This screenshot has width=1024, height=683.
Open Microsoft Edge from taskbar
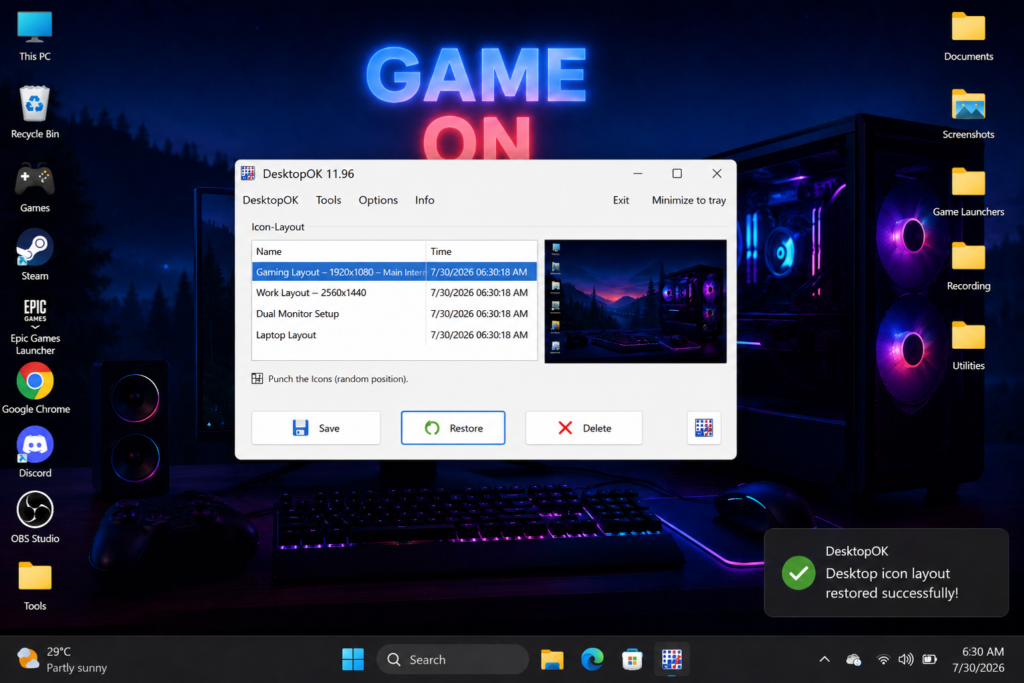pos(592,659)
